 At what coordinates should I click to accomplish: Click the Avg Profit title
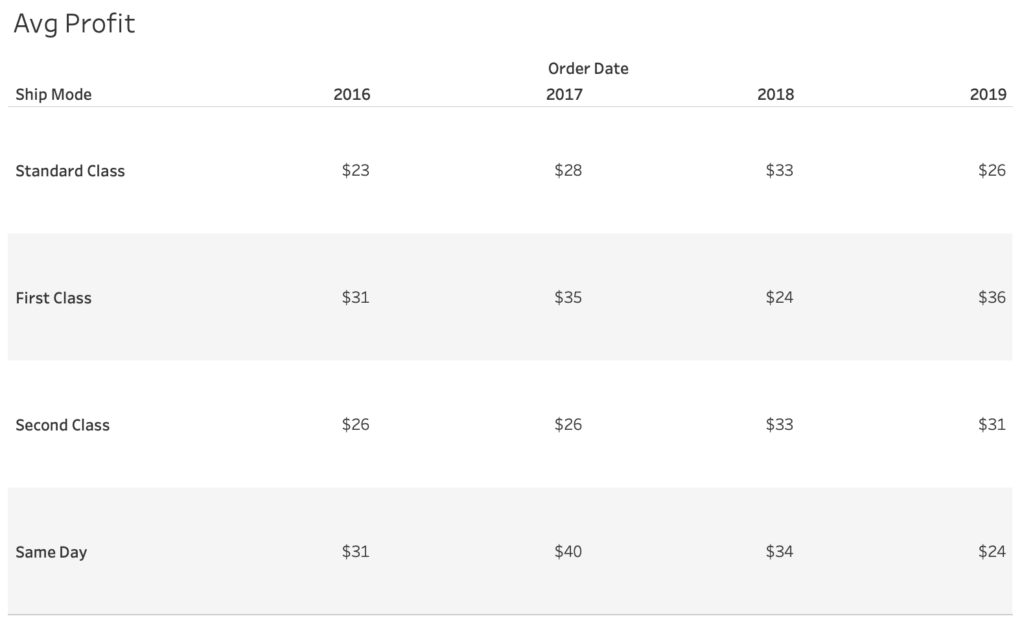tap(74, 25)
